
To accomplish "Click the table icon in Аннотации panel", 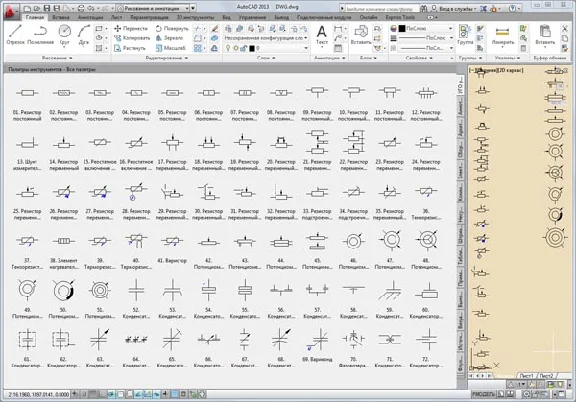I will (338, 48).
